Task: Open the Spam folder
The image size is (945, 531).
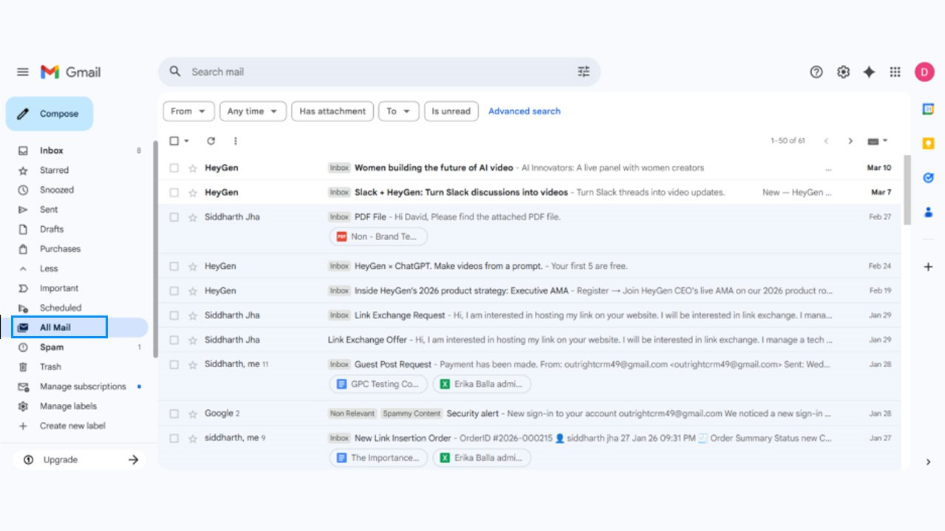Action: click(51, 347)
